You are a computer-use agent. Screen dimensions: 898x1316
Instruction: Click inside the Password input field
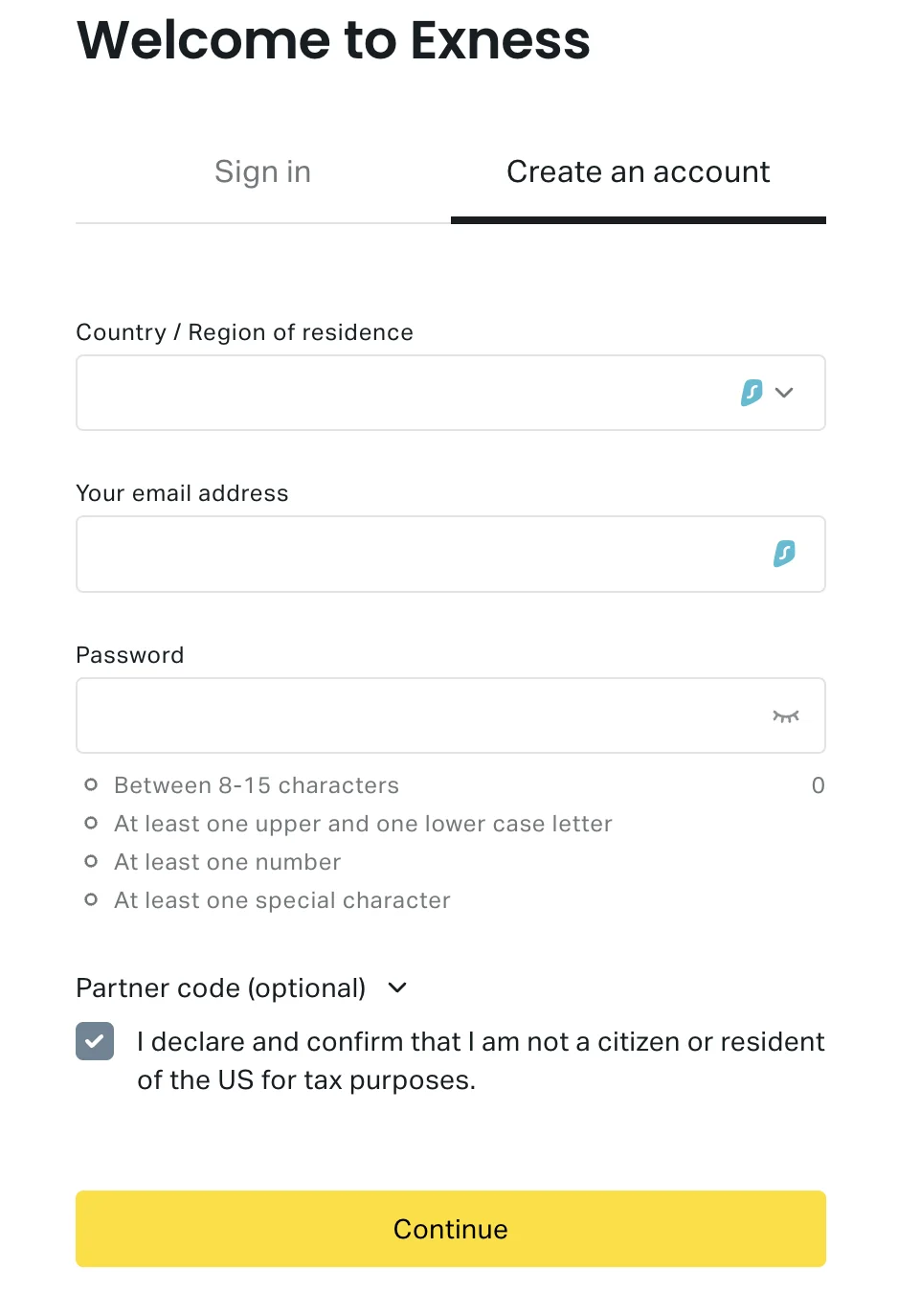tap(383, 715)
